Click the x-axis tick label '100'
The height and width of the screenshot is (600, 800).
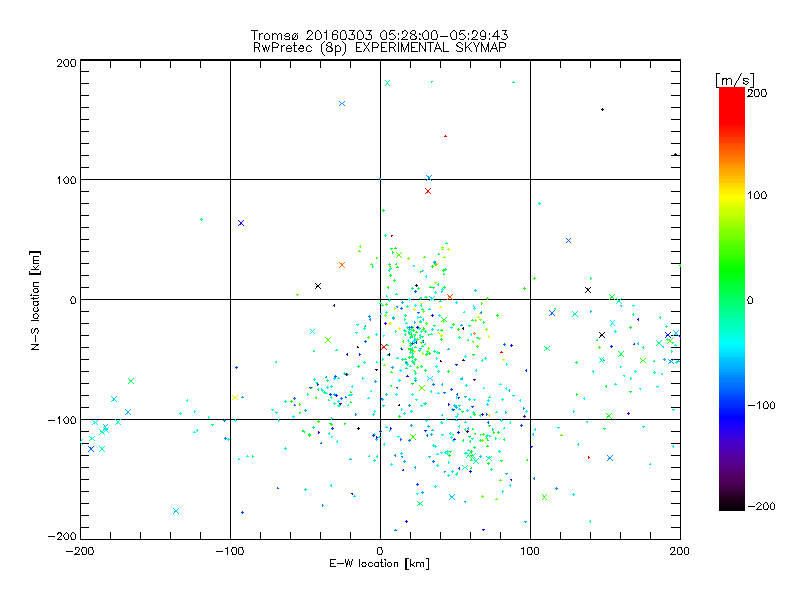530,551
